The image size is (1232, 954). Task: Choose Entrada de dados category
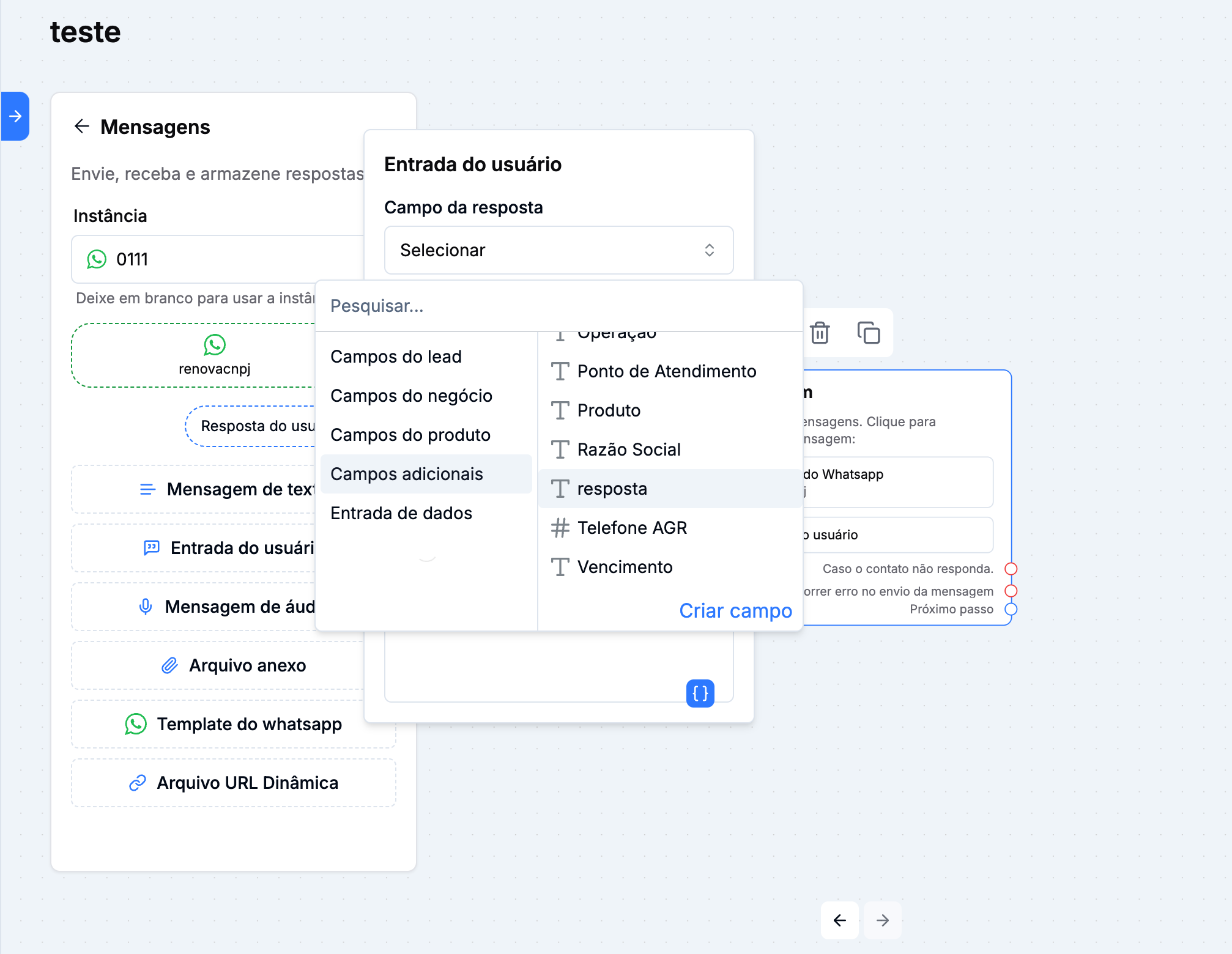[x=401, y=513]
